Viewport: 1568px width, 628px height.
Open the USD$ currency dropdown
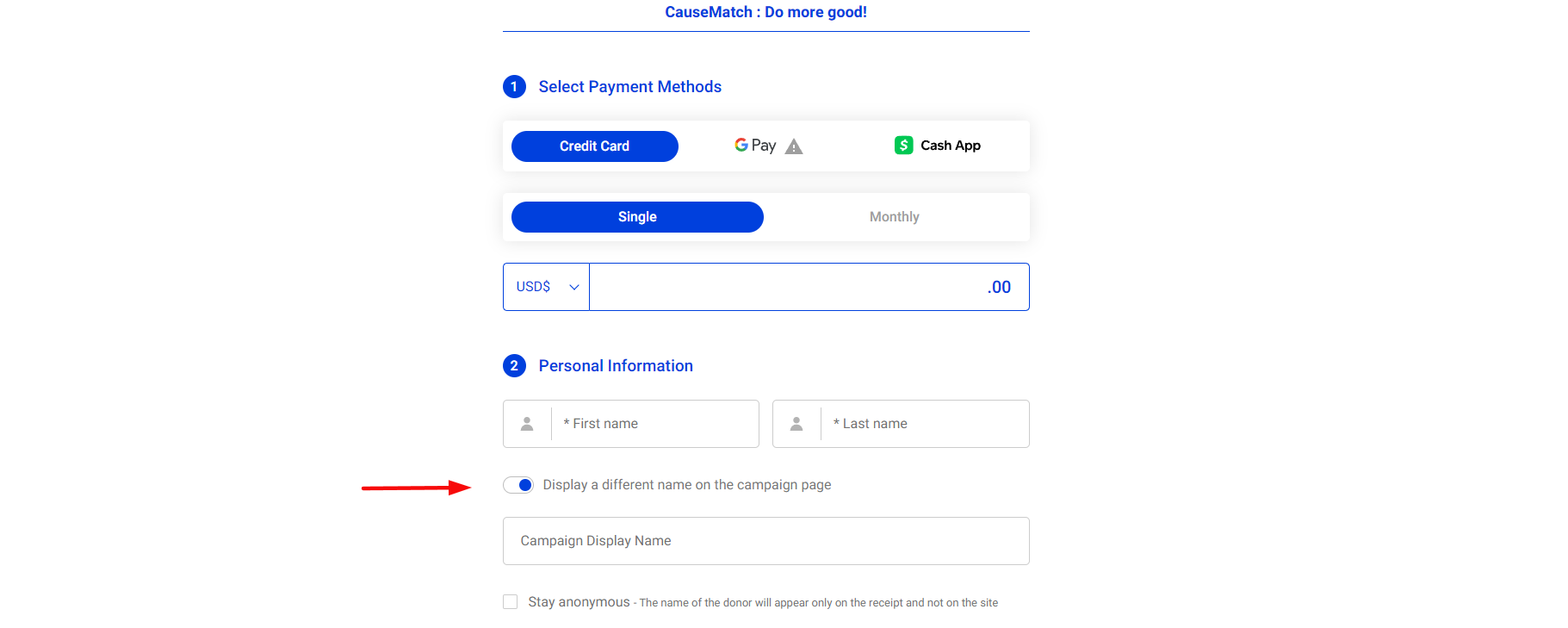[546, 287]
